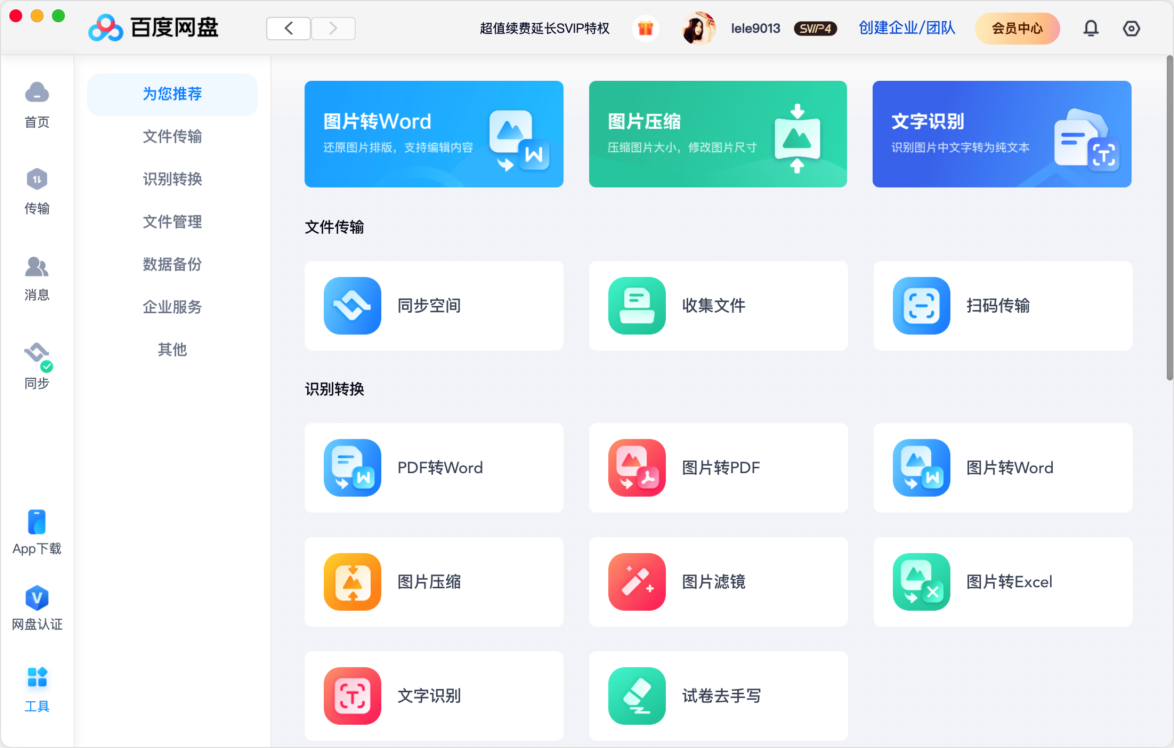Click the vertical scrollbar thumb
The width and height of the screenshot is (1174, 748).
coord(1170,218)
